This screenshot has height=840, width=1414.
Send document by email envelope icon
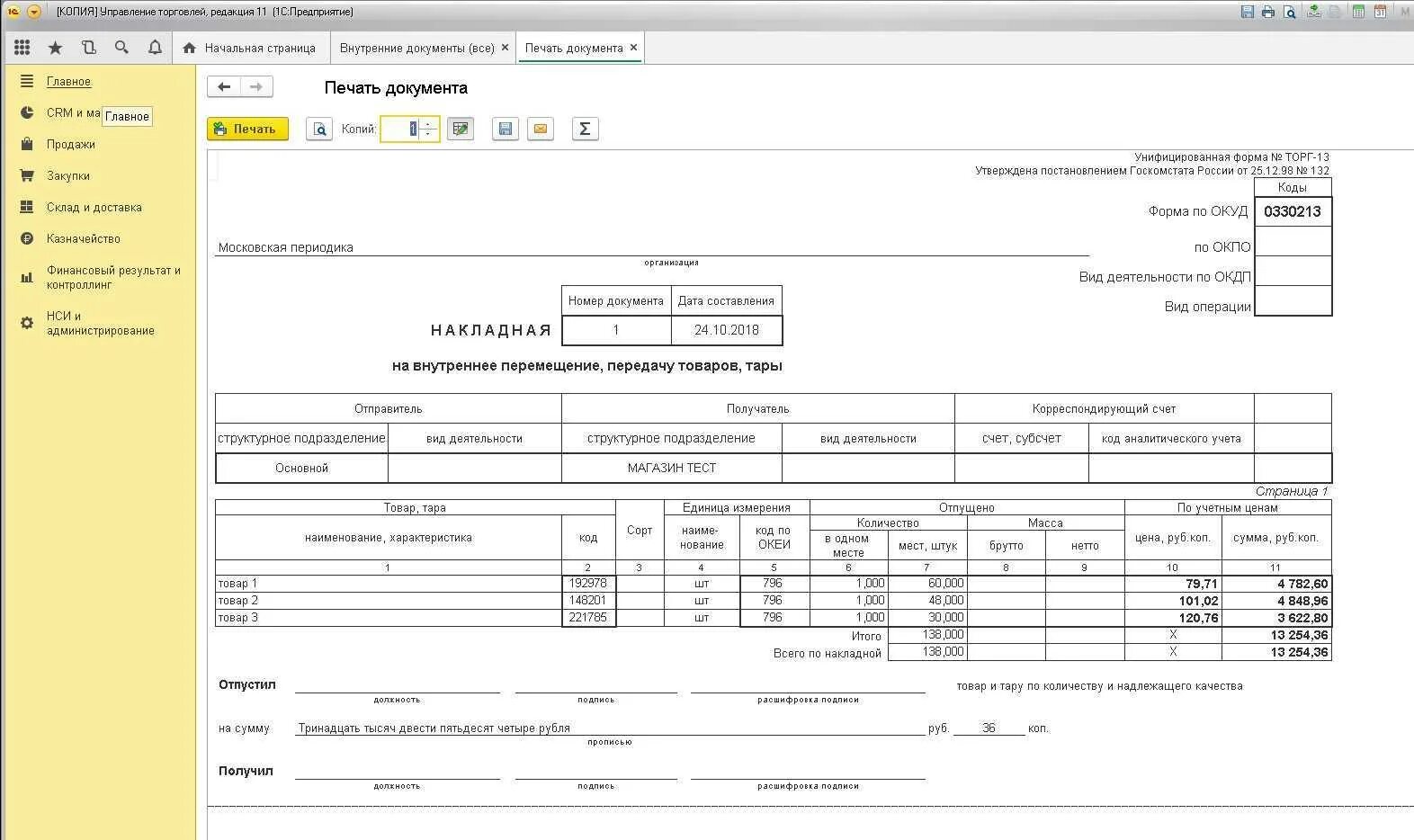click(x=540, y=129)
